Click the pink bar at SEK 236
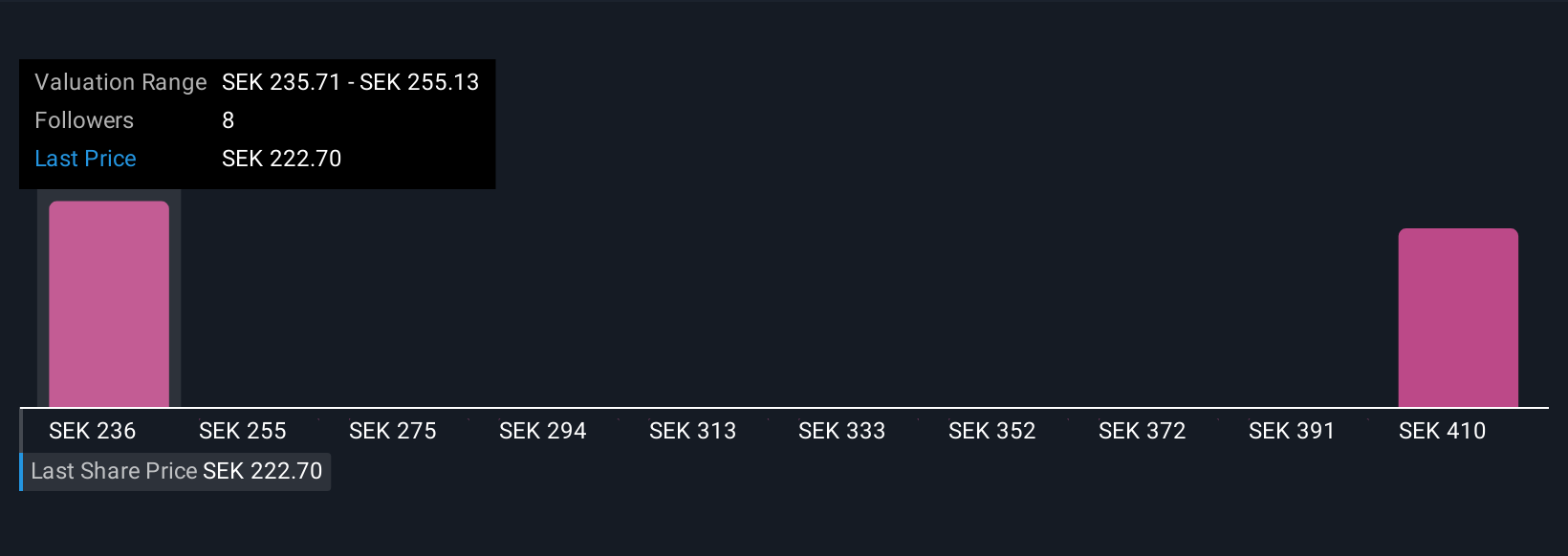 pos(109,304)
